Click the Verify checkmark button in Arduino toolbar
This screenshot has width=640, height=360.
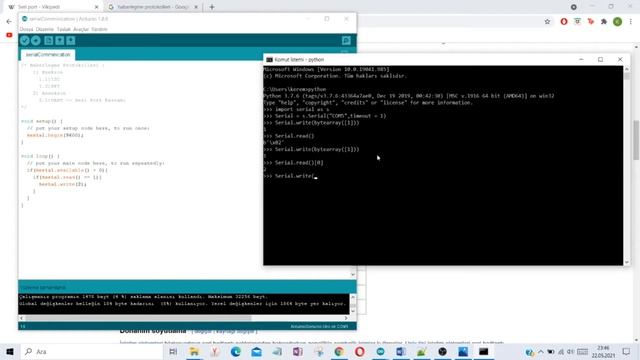click(24, 40)
